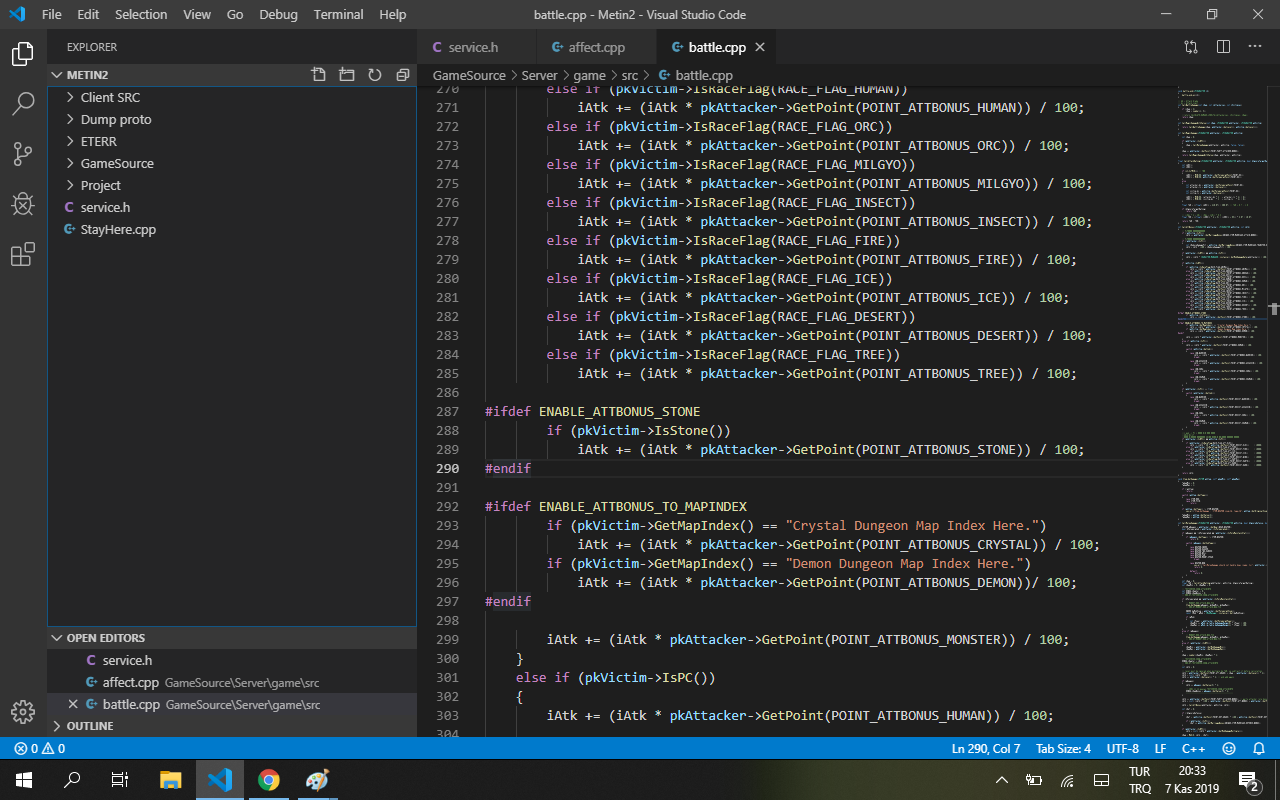Image resolution: width=1280 pixels, height=800 pixels.
Task: Open notifications bell in status bar
Action: click(x=1260, y=748)
